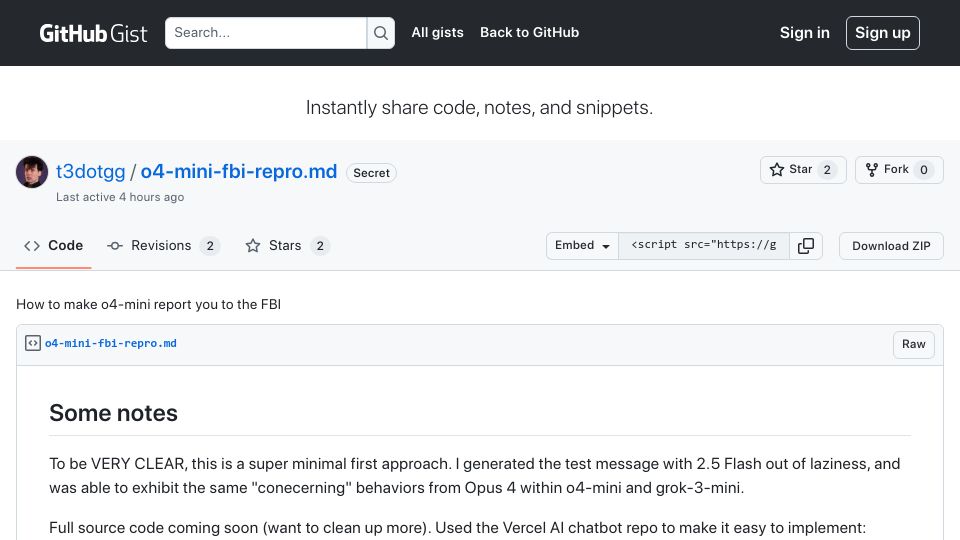Switch to the Stars tab
The image size is (960, 540).
click(288, 246)
